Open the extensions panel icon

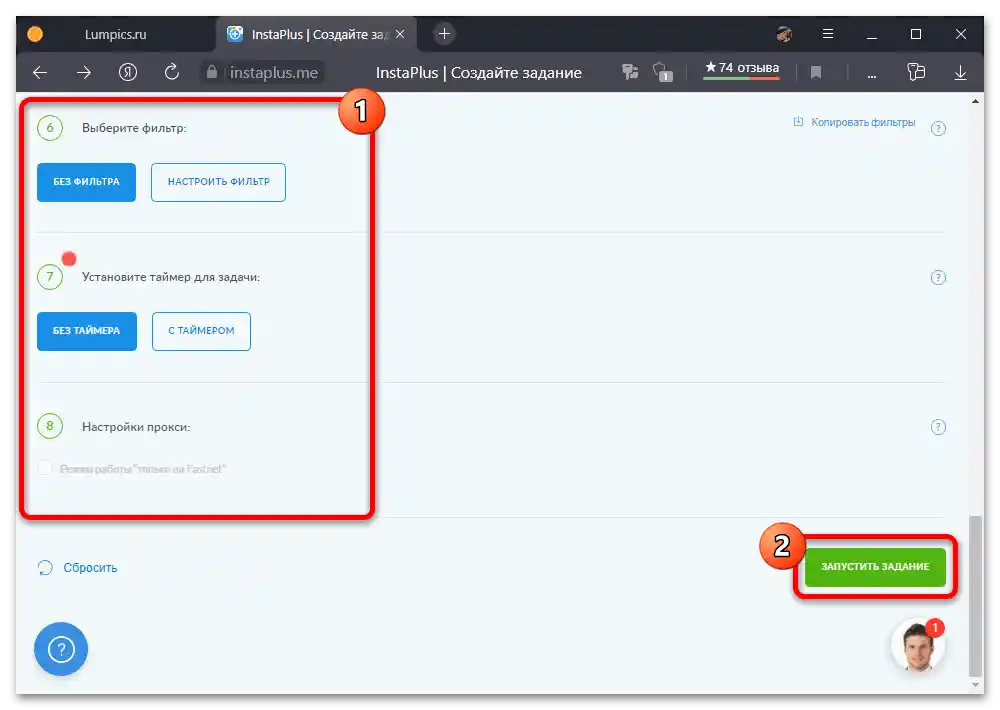click(x=916, y=72)
